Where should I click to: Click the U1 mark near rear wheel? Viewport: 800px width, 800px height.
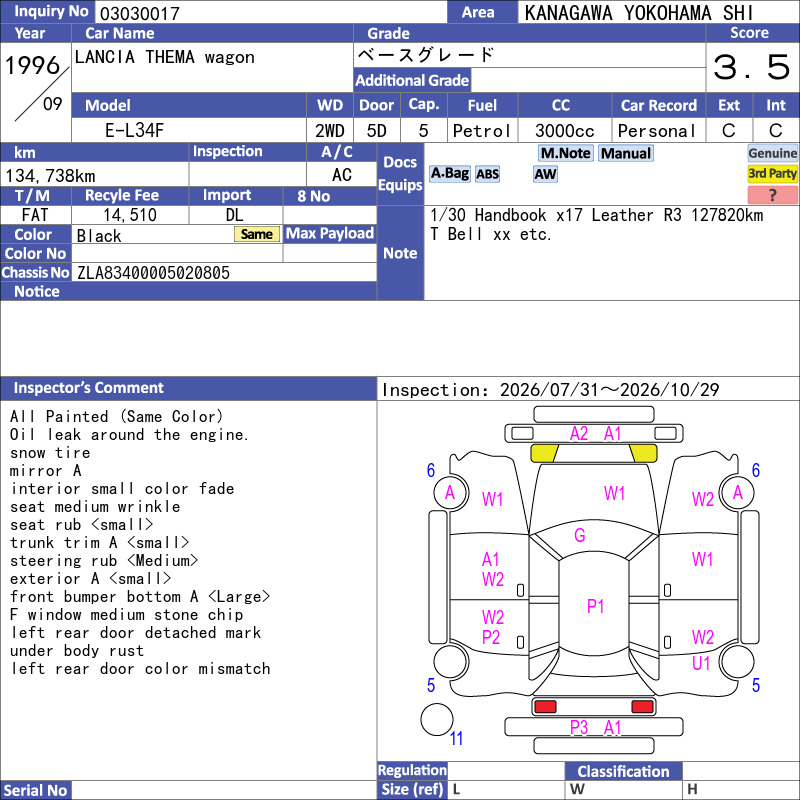tap(701, 663)
